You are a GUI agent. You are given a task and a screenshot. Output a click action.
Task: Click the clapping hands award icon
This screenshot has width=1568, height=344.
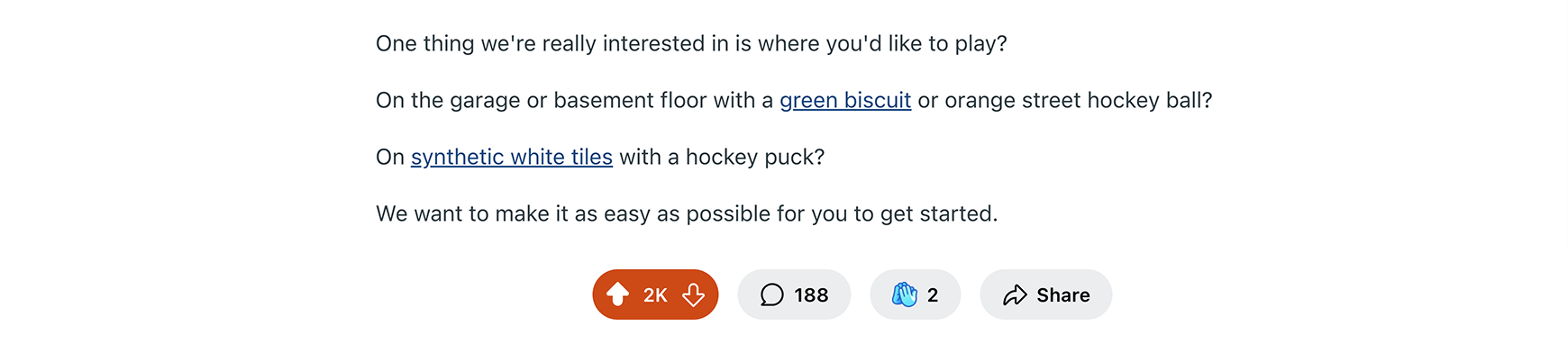905,294
